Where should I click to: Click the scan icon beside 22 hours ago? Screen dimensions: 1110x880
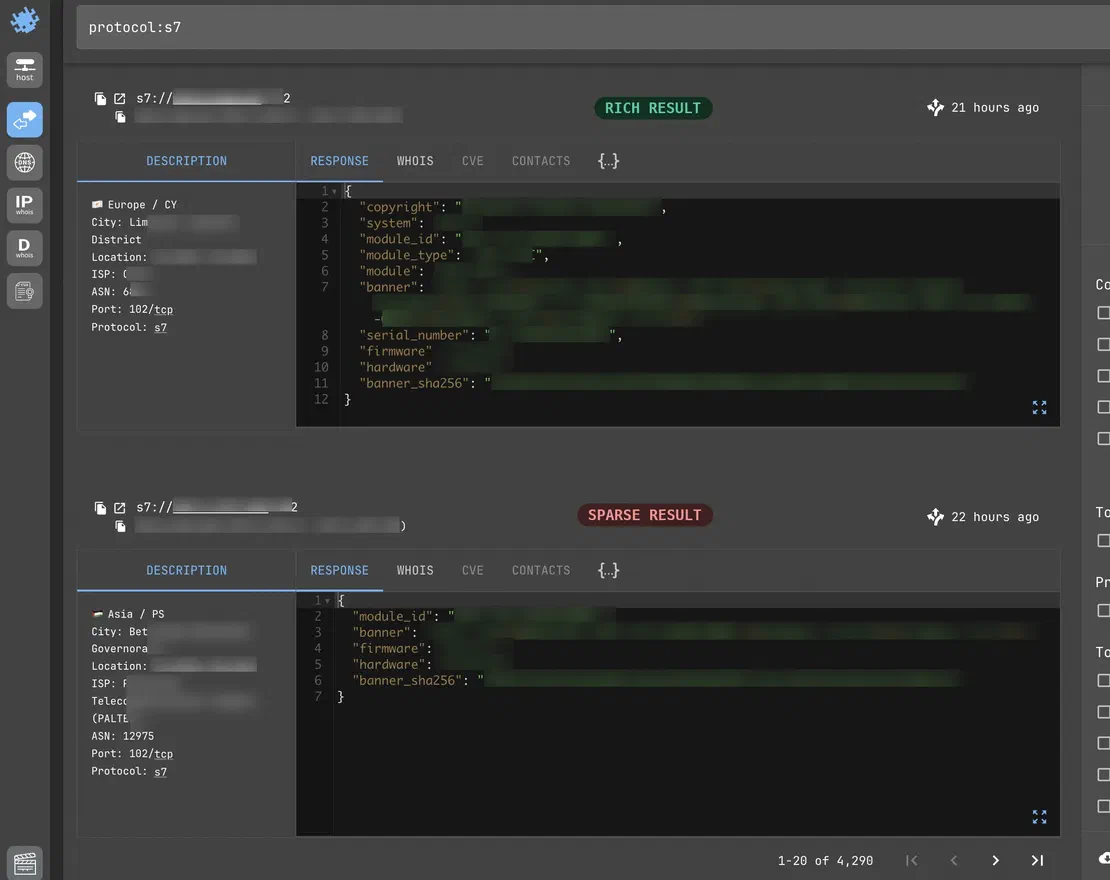[935, 517]
